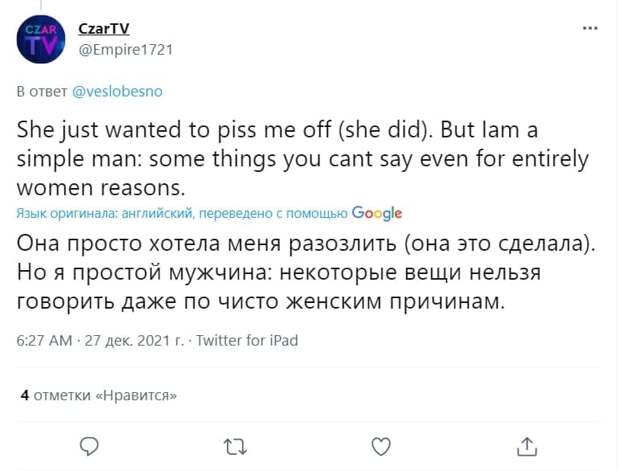Image resolution: width=620 pixels, height=471 pixels.
Task: Open the CzarTV display name link
Action: pyautogui.click(x=104, y=28)
